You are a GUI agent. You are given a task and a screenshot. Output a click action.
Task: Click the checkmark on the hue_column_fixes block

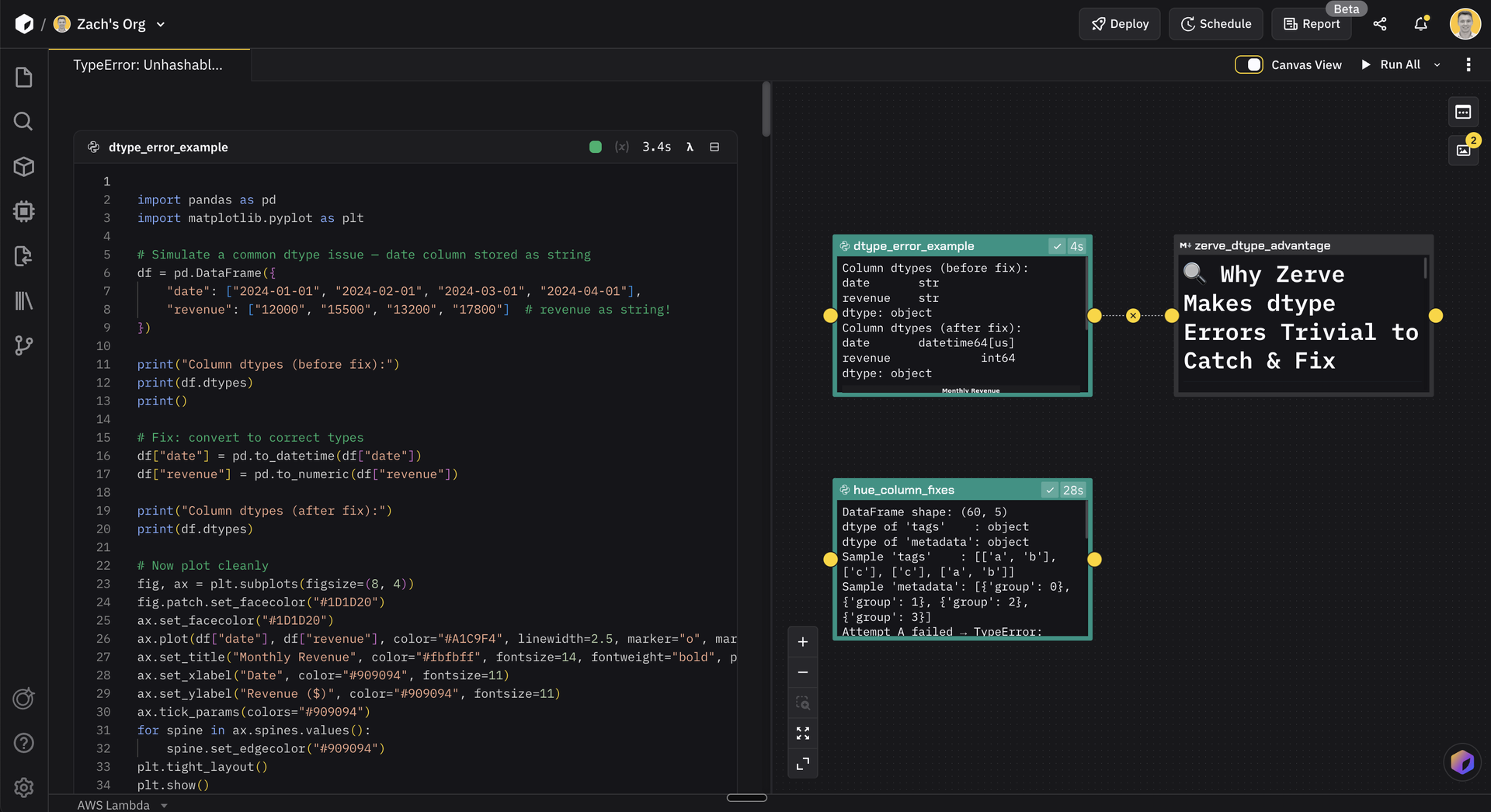[x=1050, y=490]
